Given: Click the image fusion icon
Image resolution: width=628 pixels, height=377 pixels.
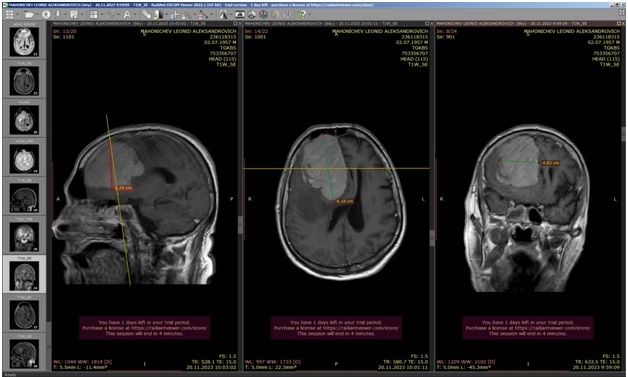Looking at the screenshot, I should [275, 14].
